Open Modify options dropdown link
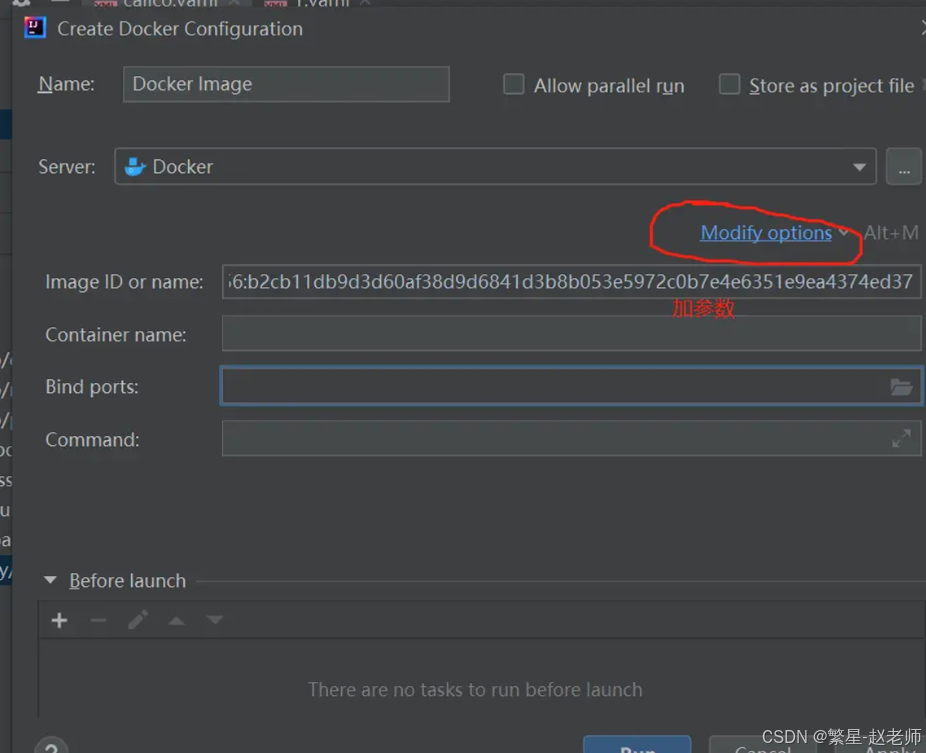Viewport: 926px width, 753px height. [766, 233]
